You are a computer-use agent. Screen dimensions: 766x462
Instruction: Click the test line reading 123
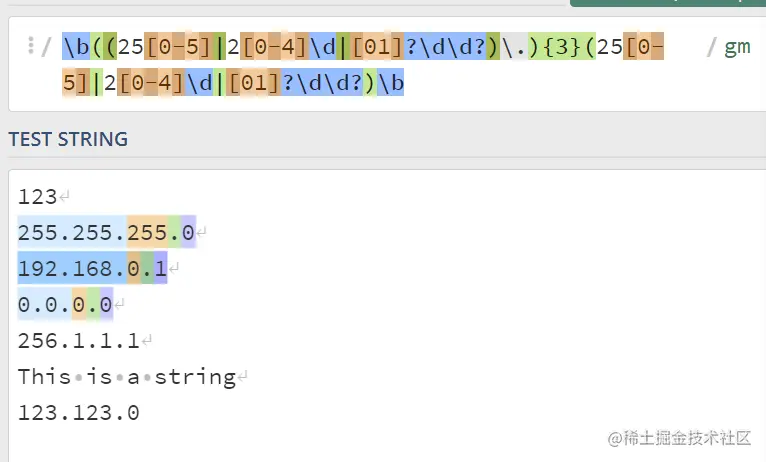coord(37,198)
